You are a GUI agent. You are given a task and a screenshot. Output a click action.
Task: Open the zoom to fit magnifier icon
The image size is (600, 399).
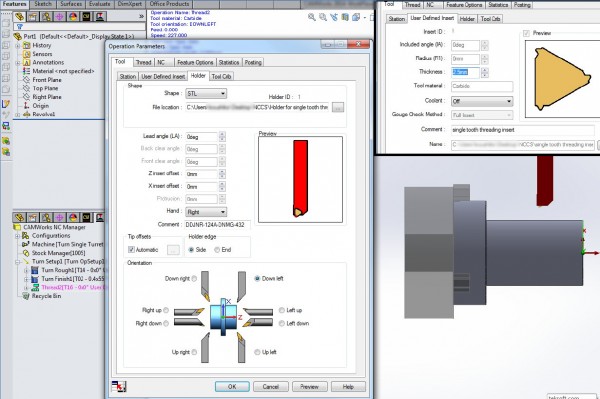[312, 17]
